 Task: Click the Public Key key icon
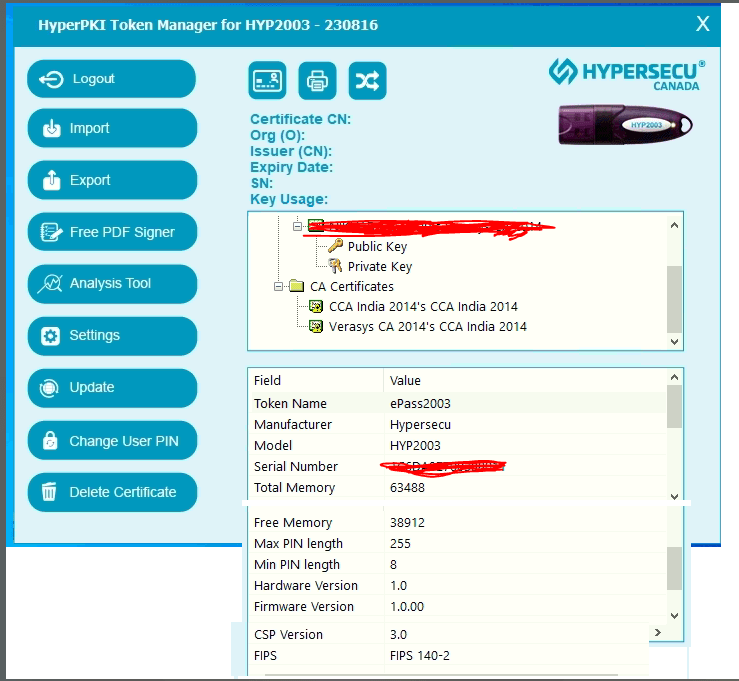click(x=335, y=246)
